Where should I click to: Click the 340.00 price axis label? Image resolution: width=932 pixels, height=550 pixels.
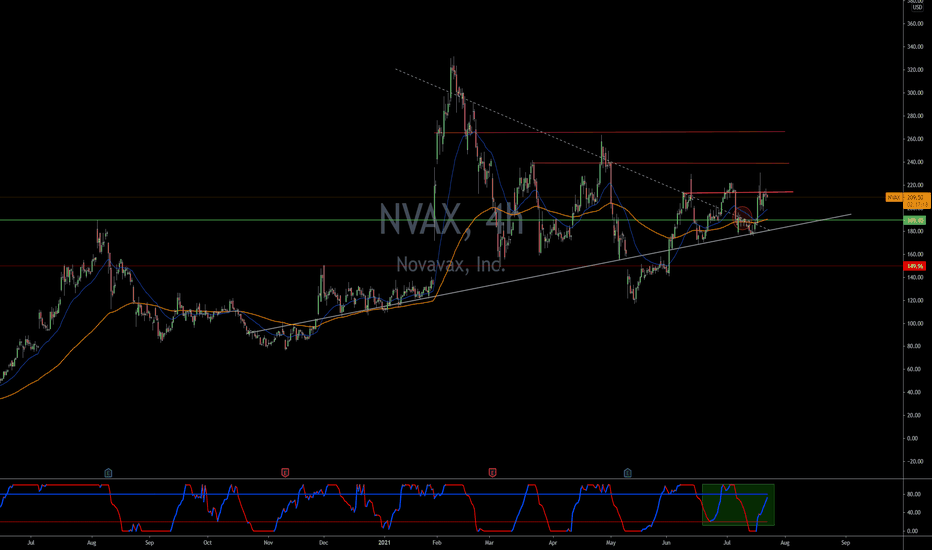click(915, 46)
